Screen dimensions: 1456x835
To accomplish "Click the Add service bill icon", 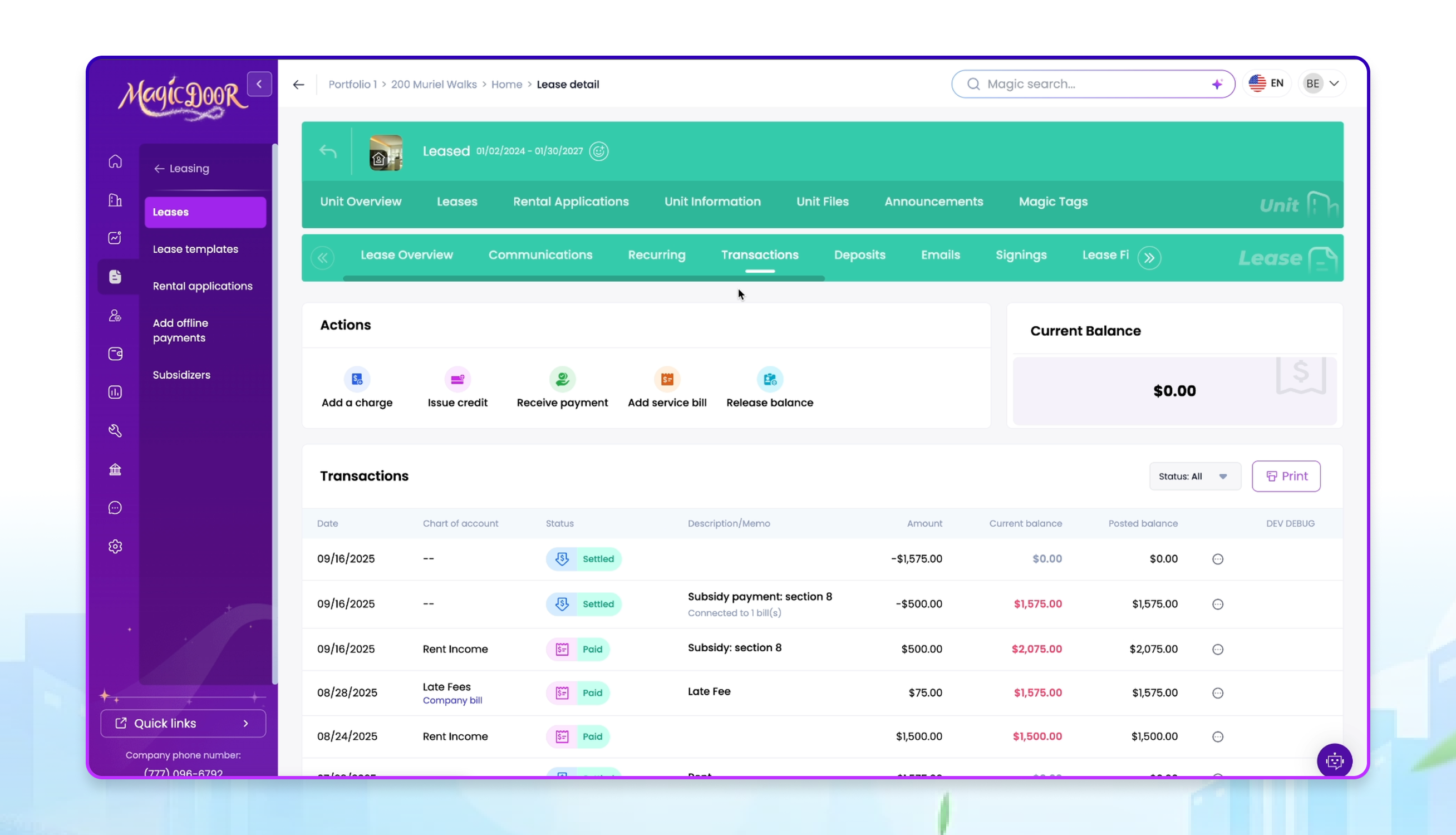I will [667, 379].
